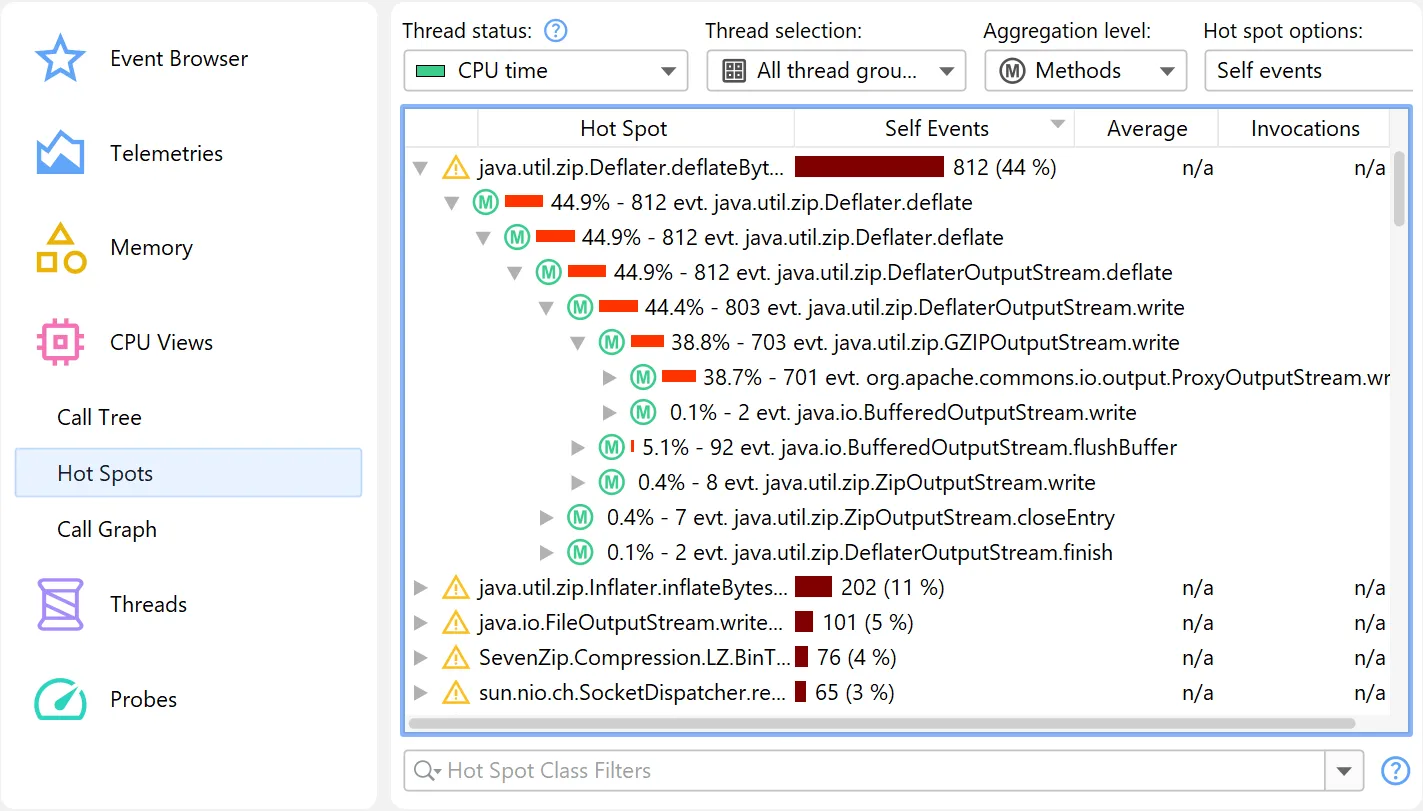This screenshot has width=1423, height=811.
Task: Click warning icon next to Inflater.inflateBytes
Action: tap(456, 587)
